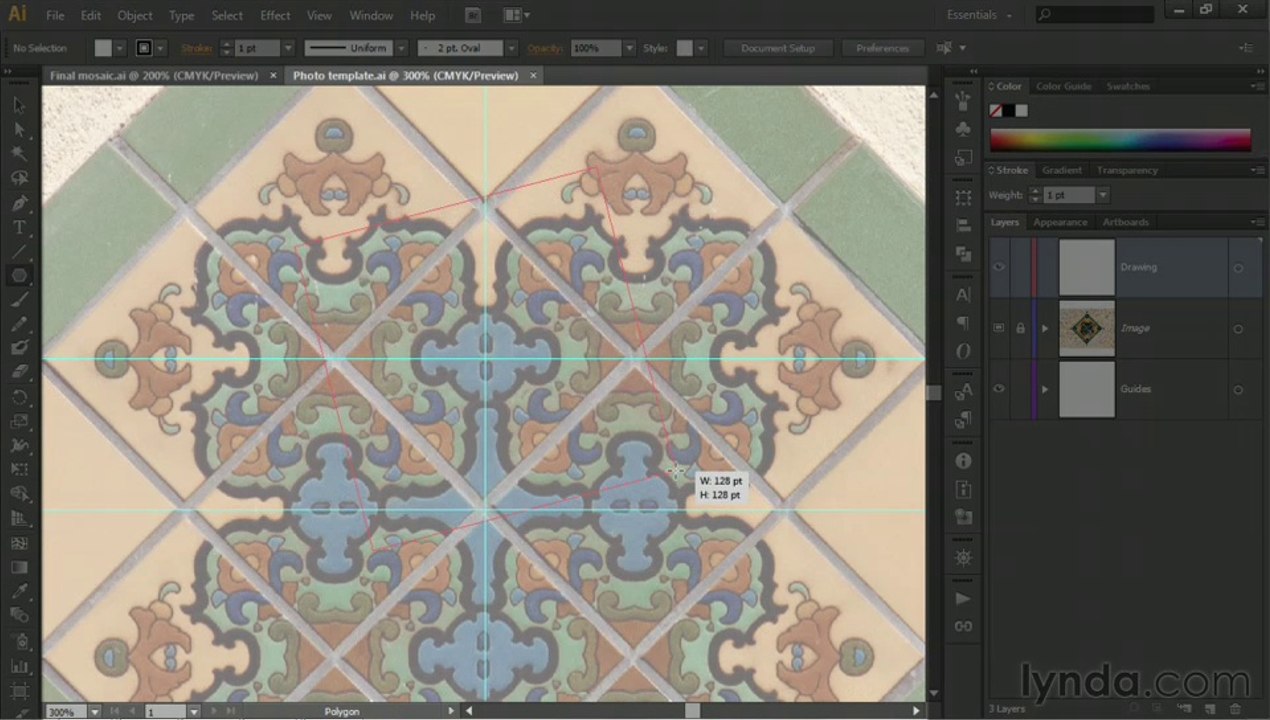The width and height of the screenshot is (1270, 720).
Task: Select the Type tool
Action: [19, 227]
